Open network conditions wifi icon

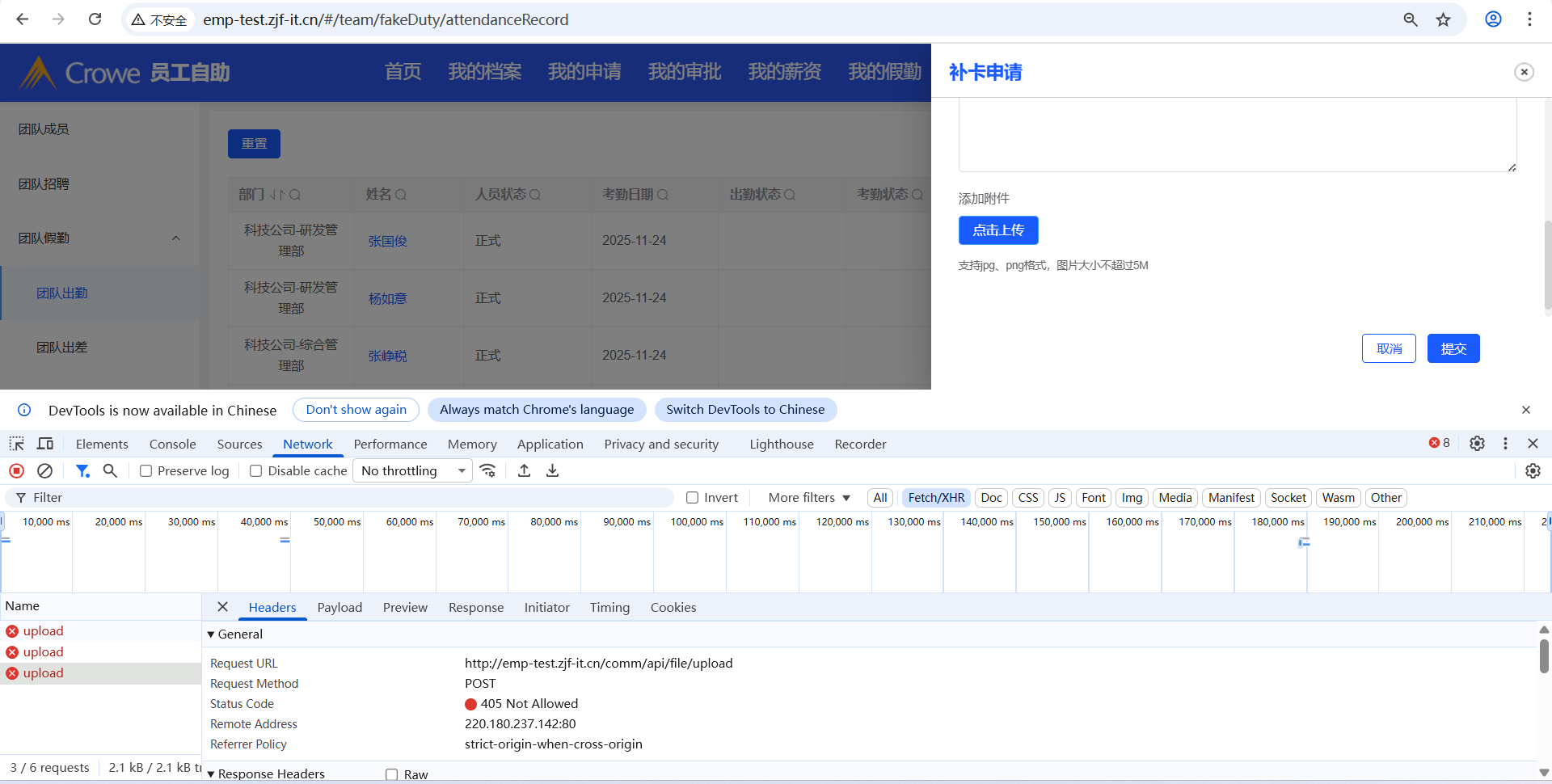pos(488,470)
